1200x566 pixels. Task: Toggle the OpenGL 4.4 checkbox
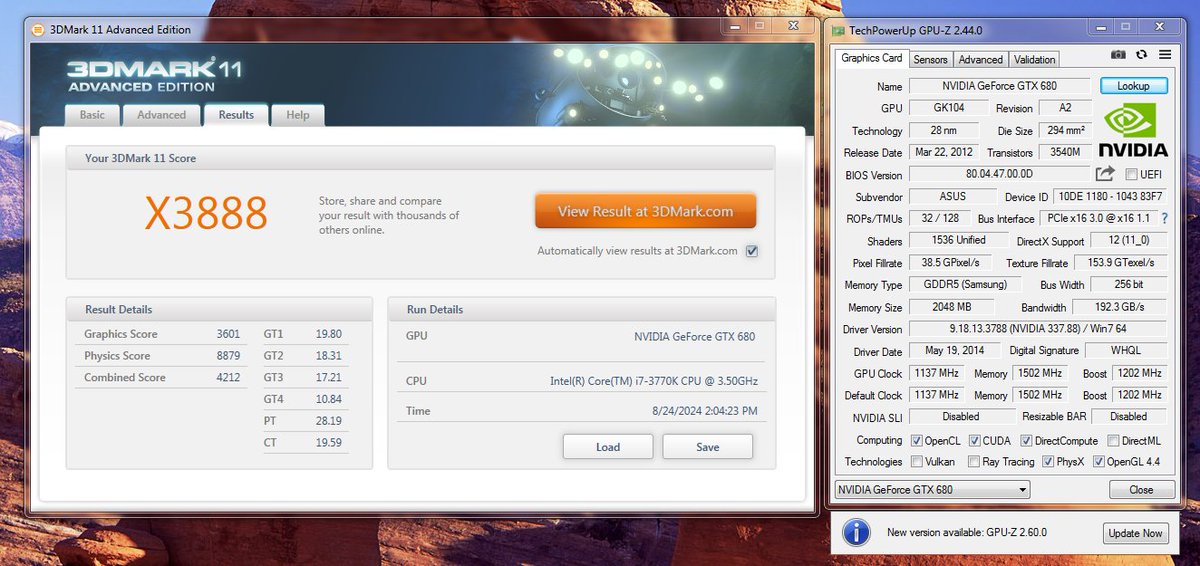(x=1099, y=462)
